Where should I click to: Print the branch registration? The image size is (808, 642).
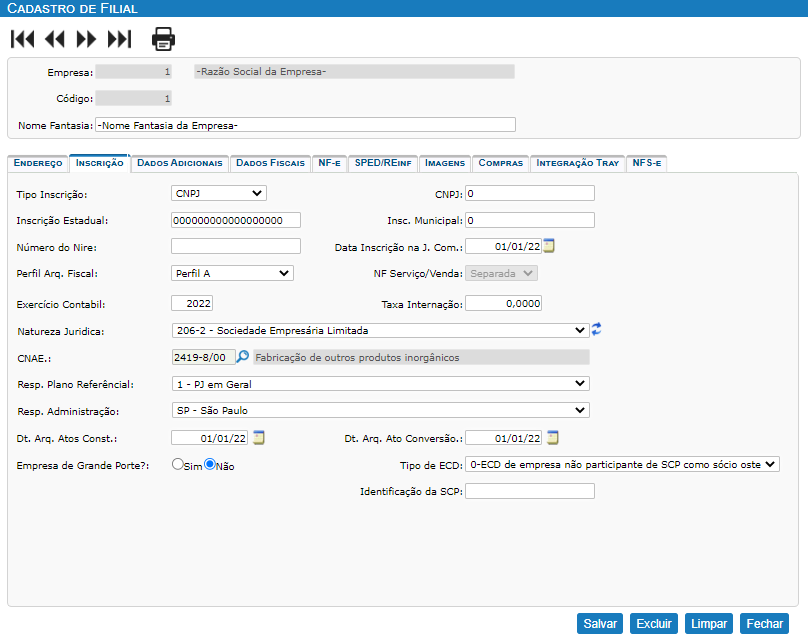tap(163, 39)
